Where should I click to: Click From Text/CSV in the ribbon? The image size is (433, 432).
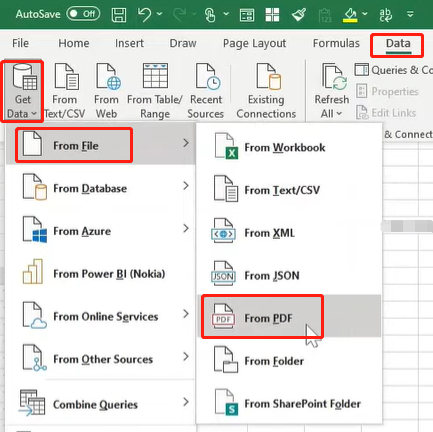[65, 91]
